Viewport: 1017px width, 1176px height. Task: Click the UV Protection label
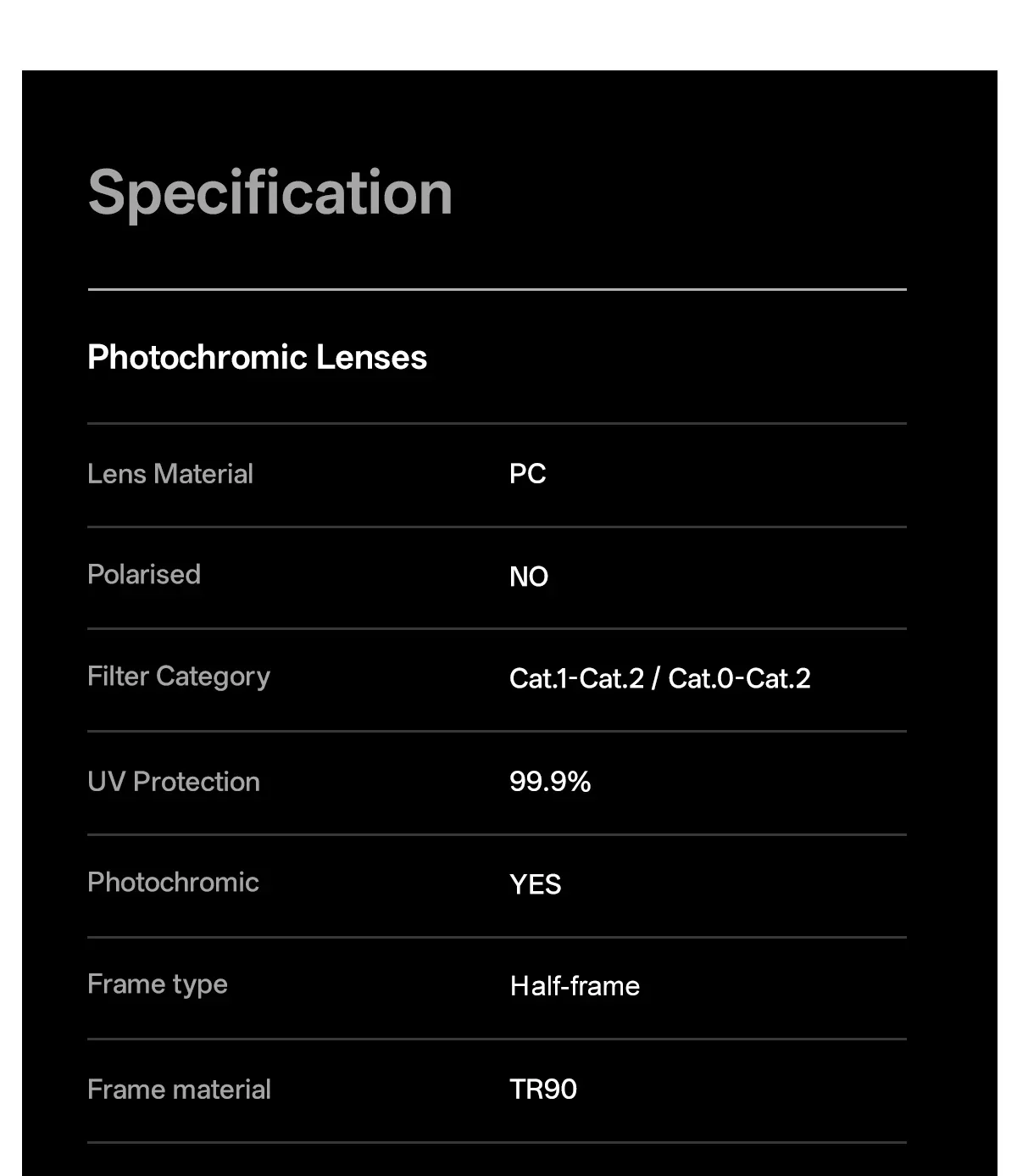pyautogui.click(x=174, y=782)
